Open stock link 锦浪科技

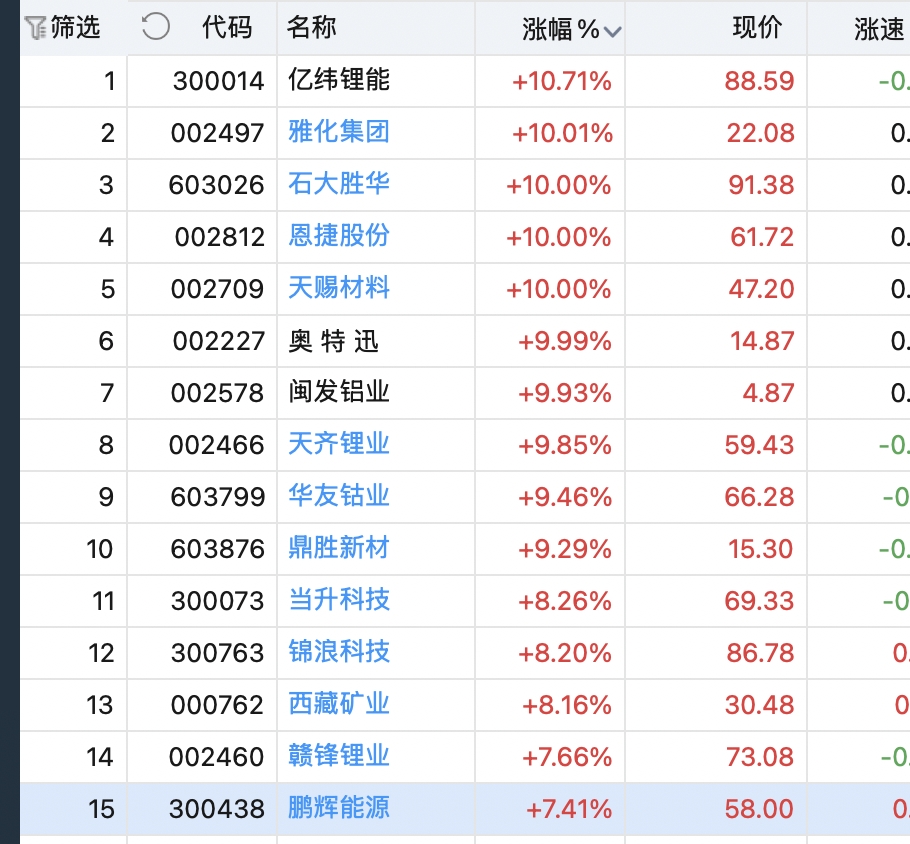click(339, 652)
